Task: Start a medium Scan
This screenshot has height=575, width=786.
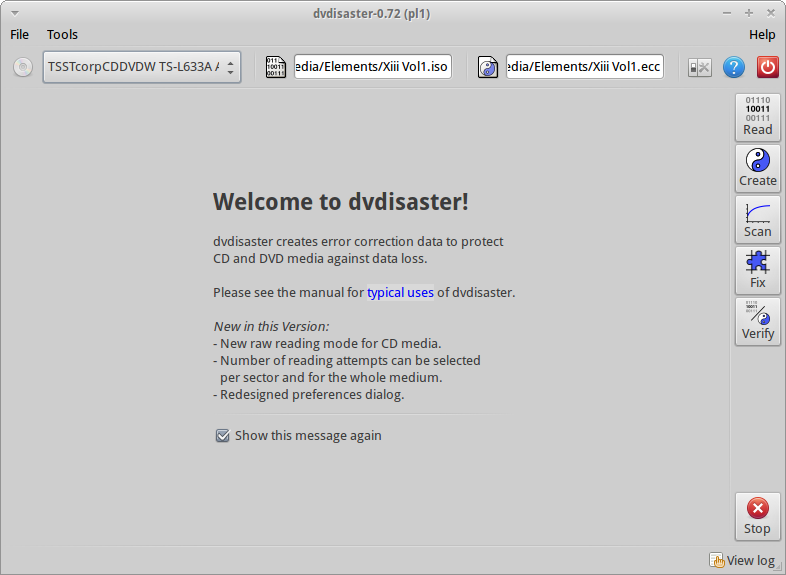Action: 757,219
